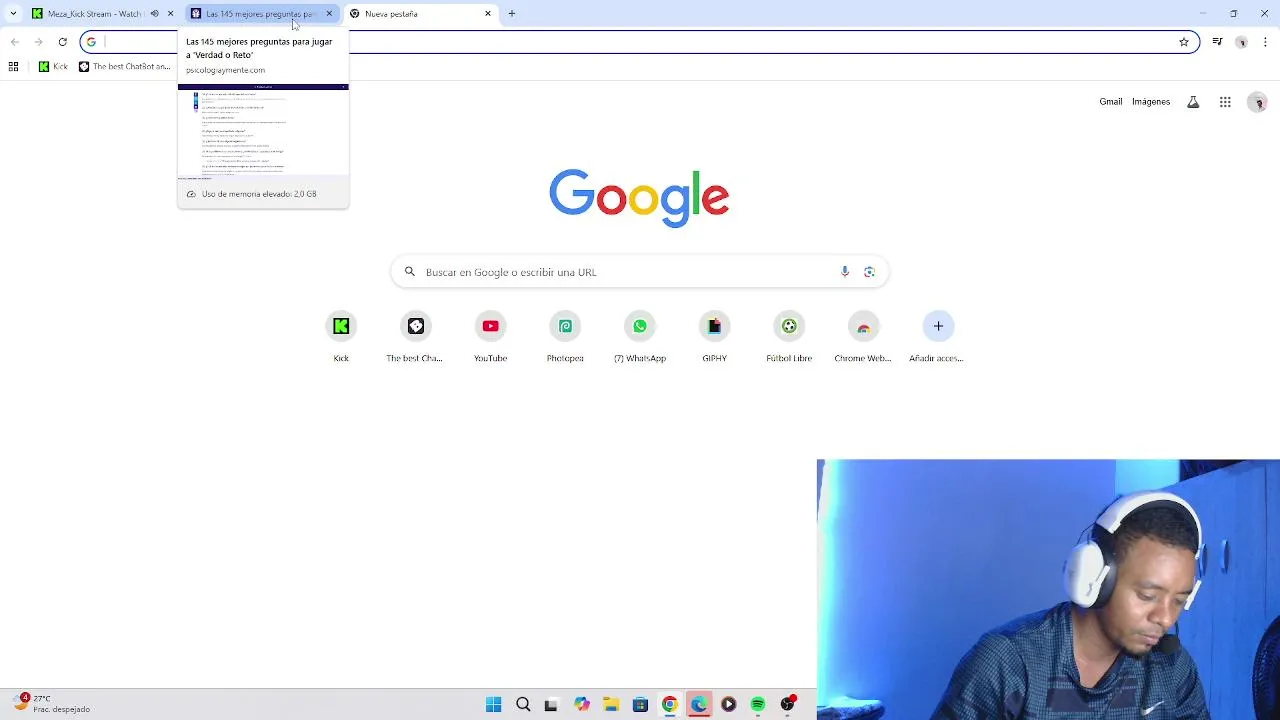Open The best Cha... shortcut tile
This screenshot has width=1280, height=720.
(x=415, y=338)
